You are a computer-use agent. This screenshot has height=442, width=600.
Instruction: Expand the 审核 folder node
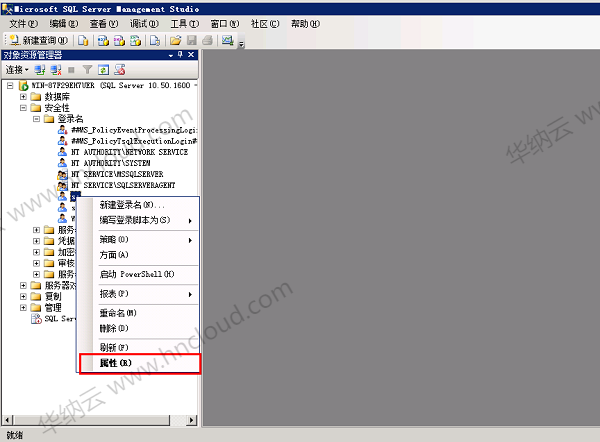36,263
